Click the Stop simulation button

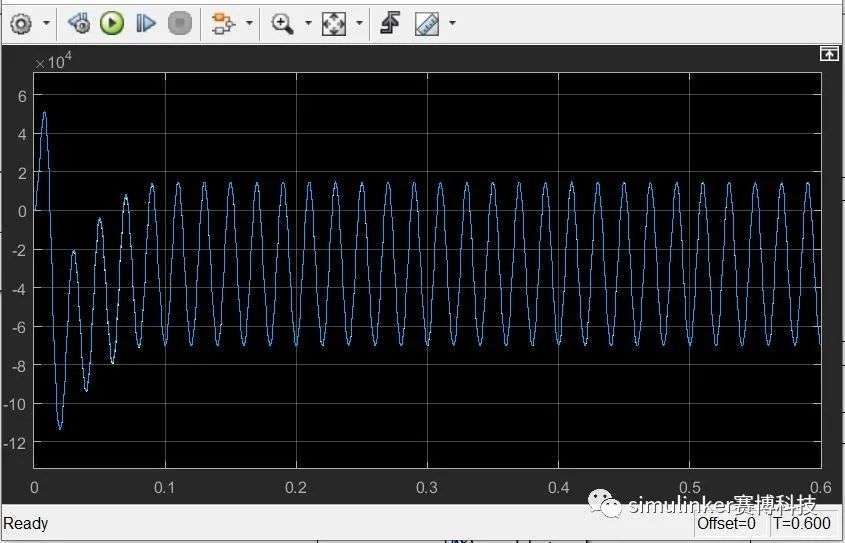point(180,23)
